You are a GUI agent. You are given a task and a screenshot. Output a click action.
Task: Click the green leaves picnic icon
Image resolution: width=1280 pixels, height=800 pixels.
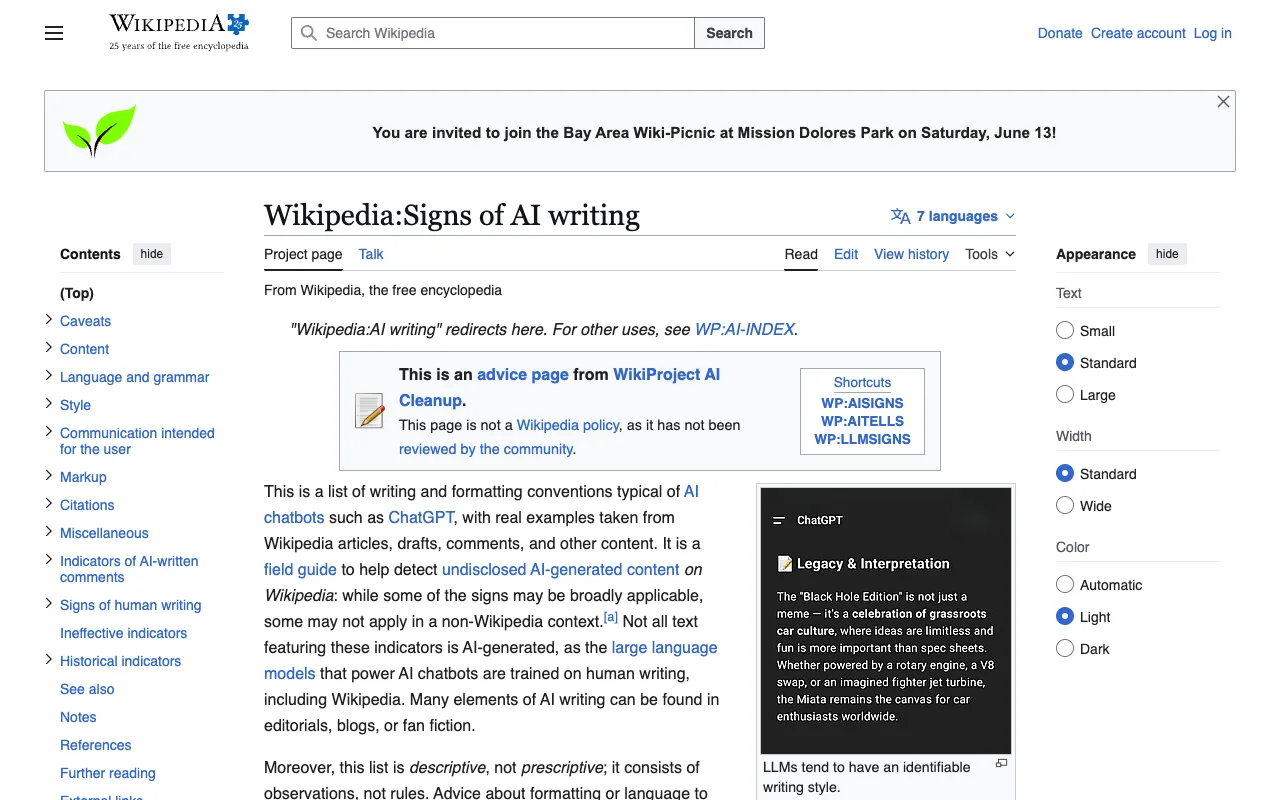[99, 130]
